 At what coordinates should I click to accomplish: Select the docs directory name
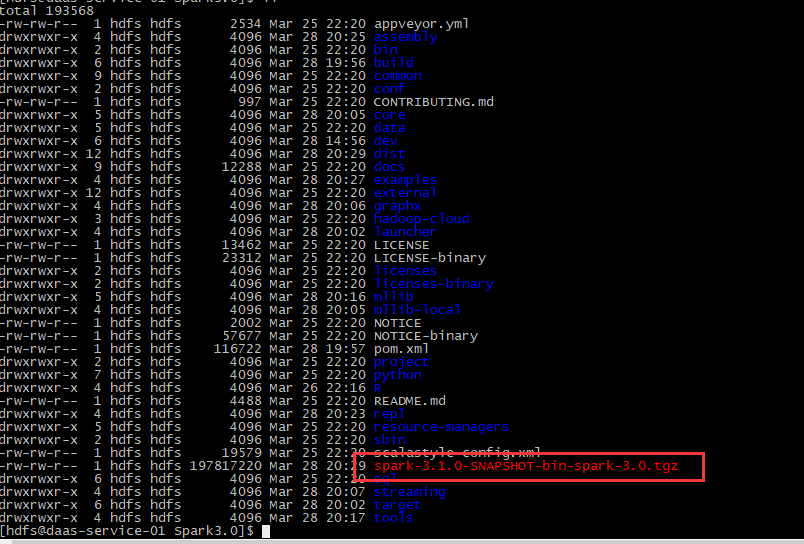(x=390, y=167)
